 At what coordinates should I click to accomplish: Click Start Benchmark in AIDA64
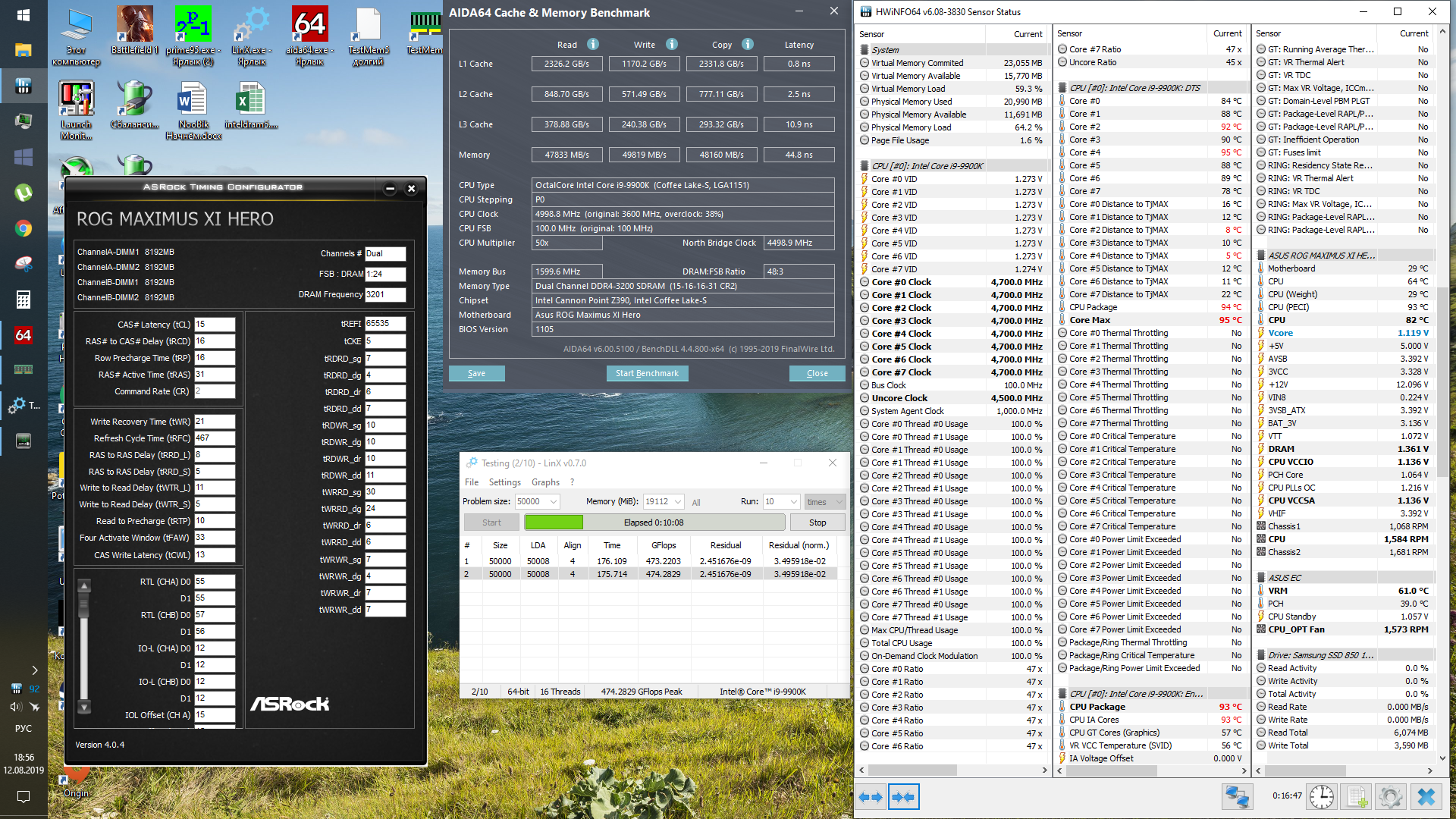click(647, 373)
